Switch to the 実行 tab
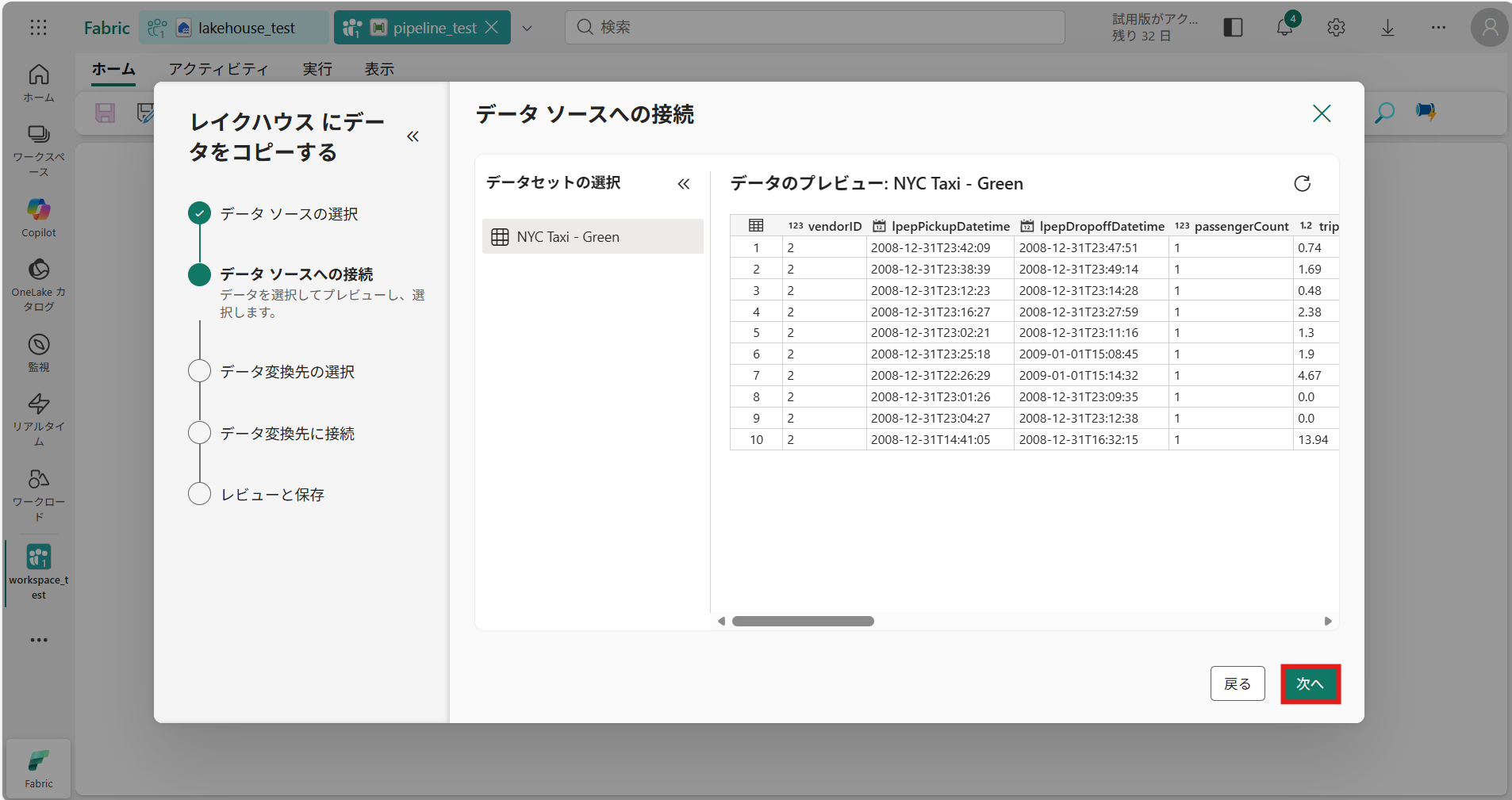This screenshot has width=1512, height=800. pos(317,69)
